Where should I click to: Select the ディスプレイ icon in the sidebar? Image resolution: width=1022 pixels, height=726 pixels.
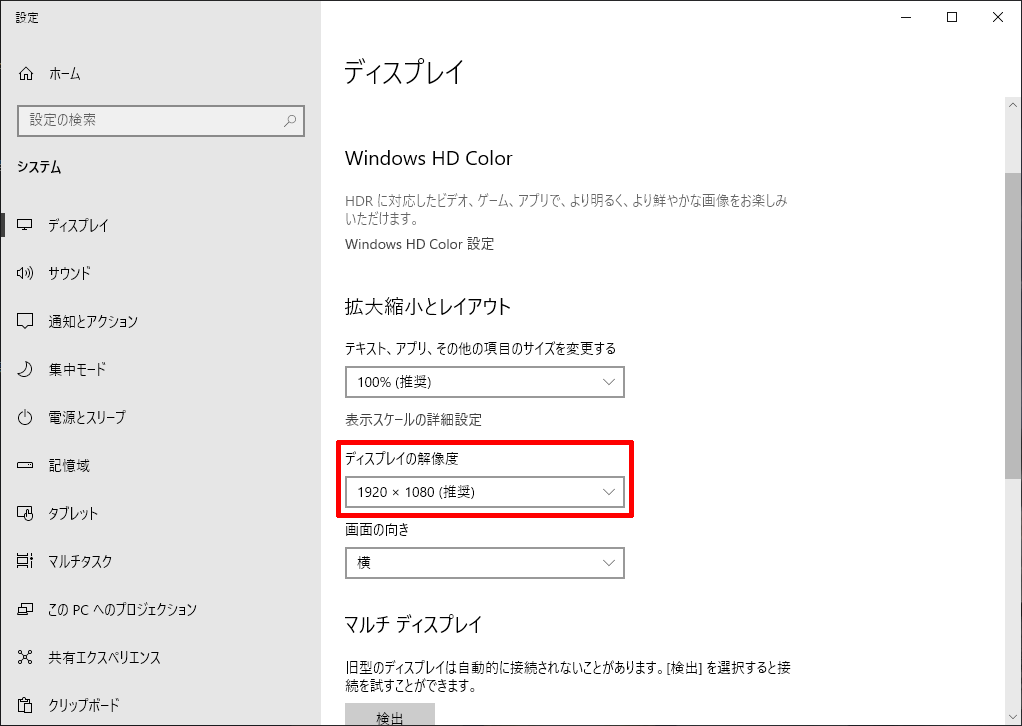pos(26,225)
